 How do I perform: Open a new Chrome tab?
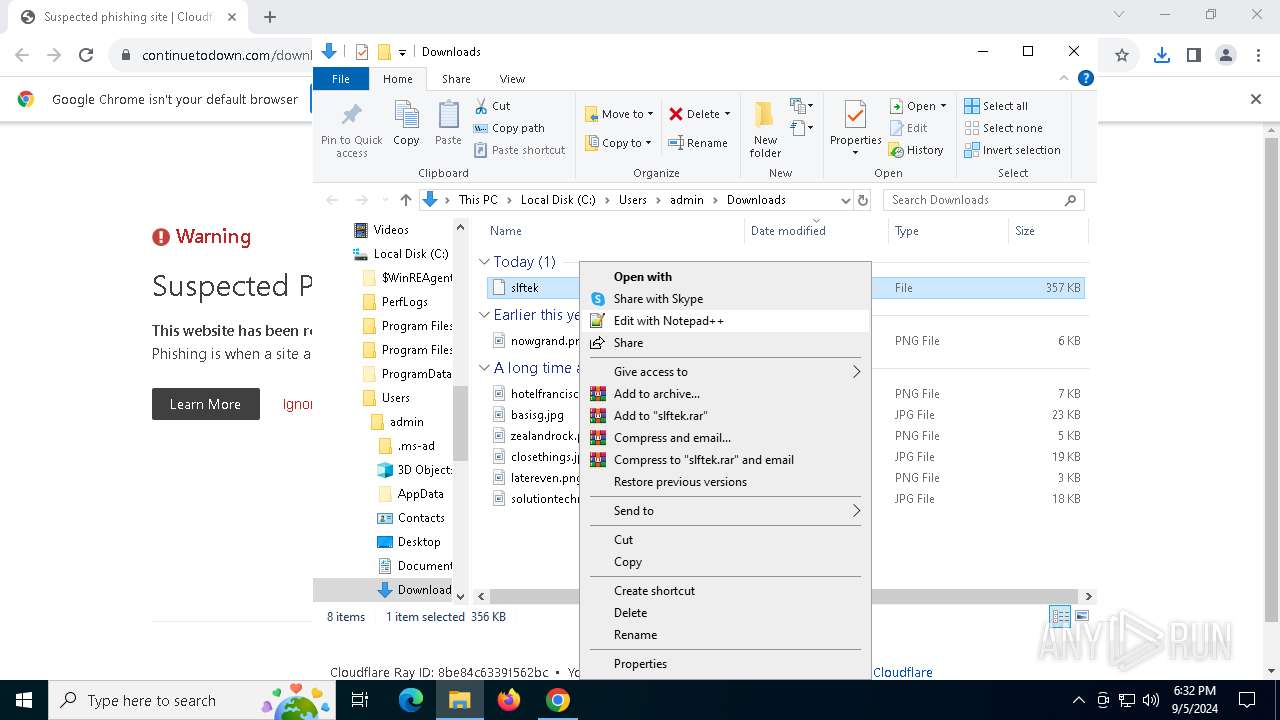(x=270, y=17)
